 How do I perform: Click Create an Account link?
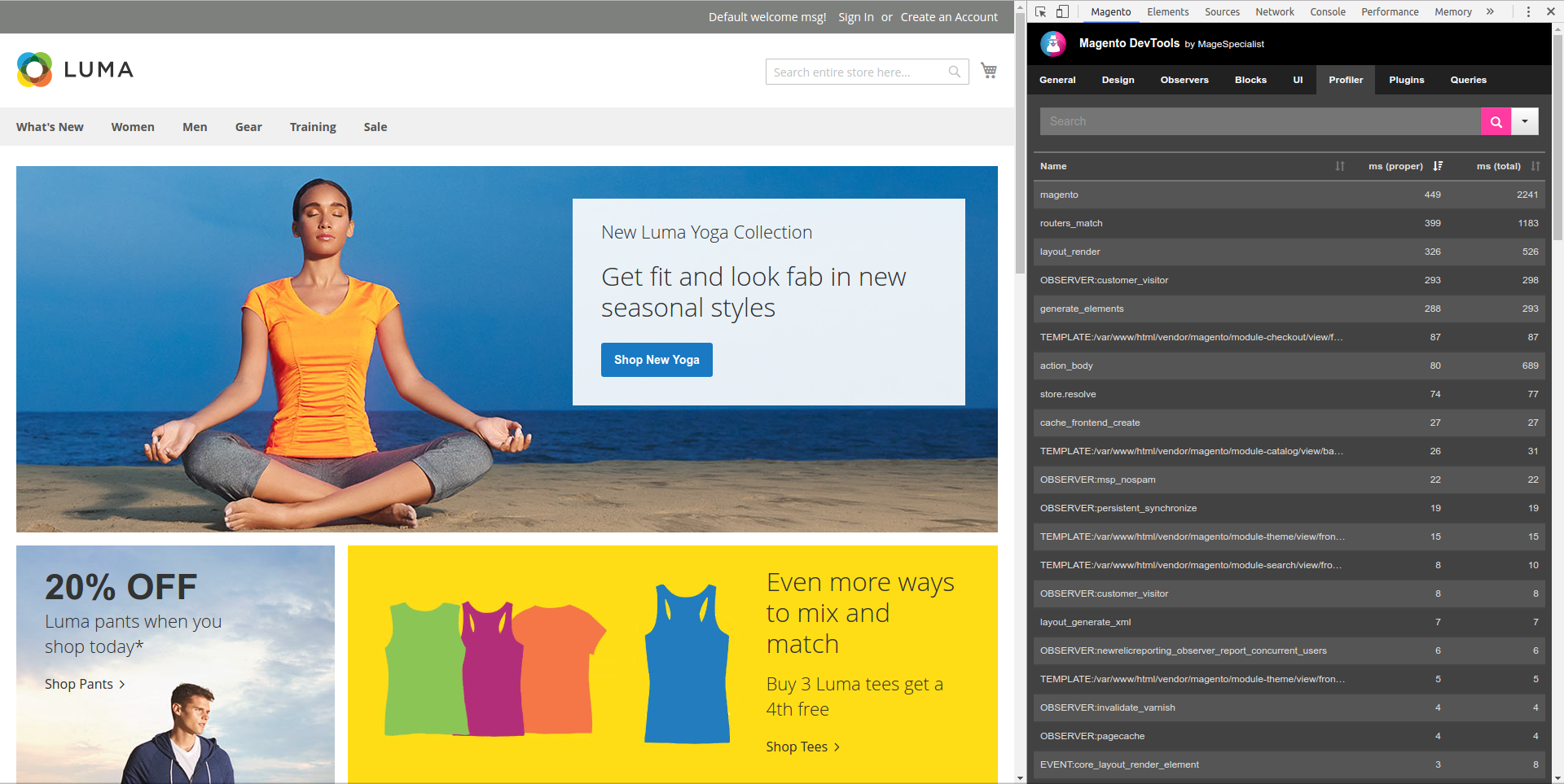coord(949,17)
